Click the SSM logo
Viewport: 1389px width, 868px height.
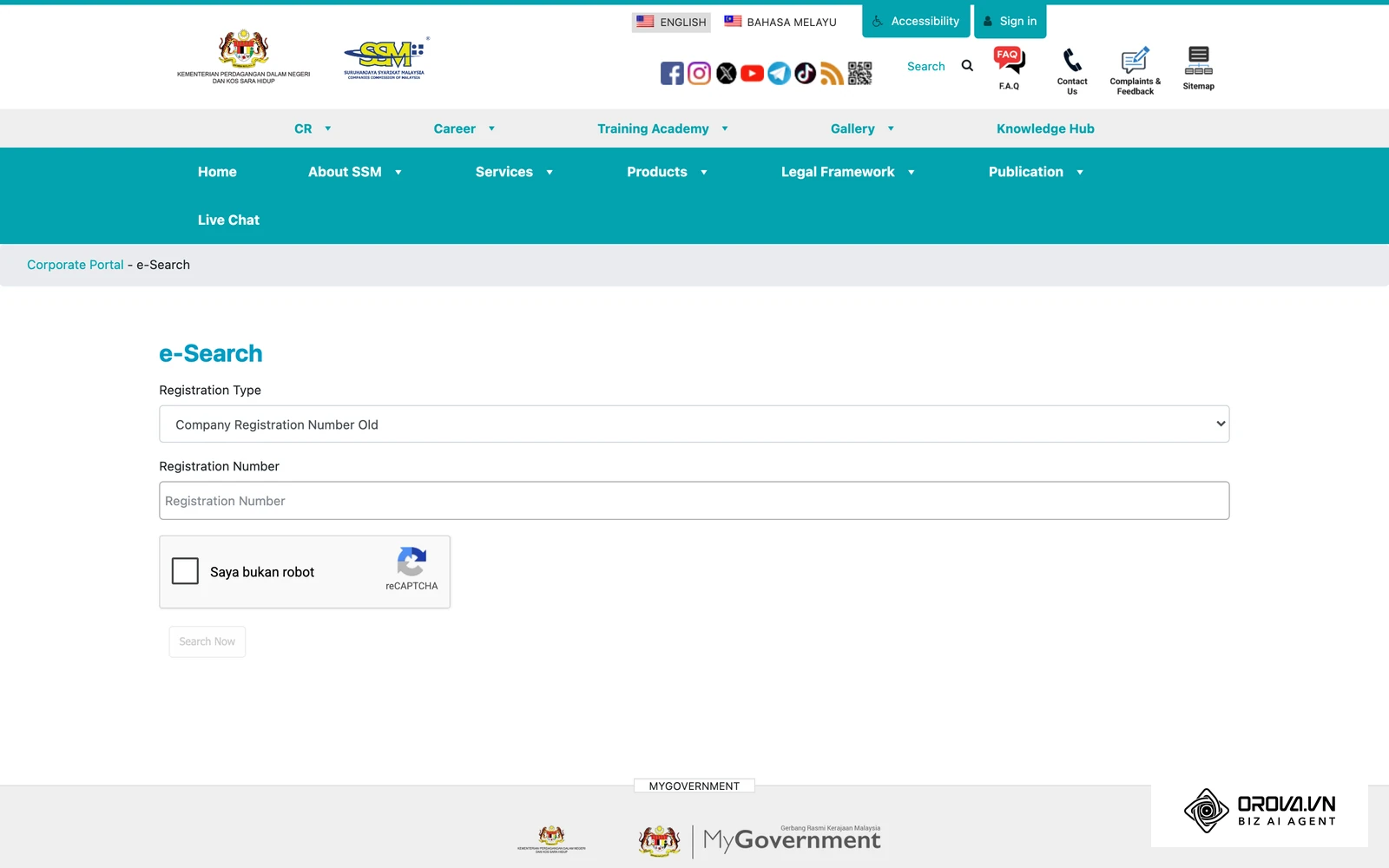(385, 58)
